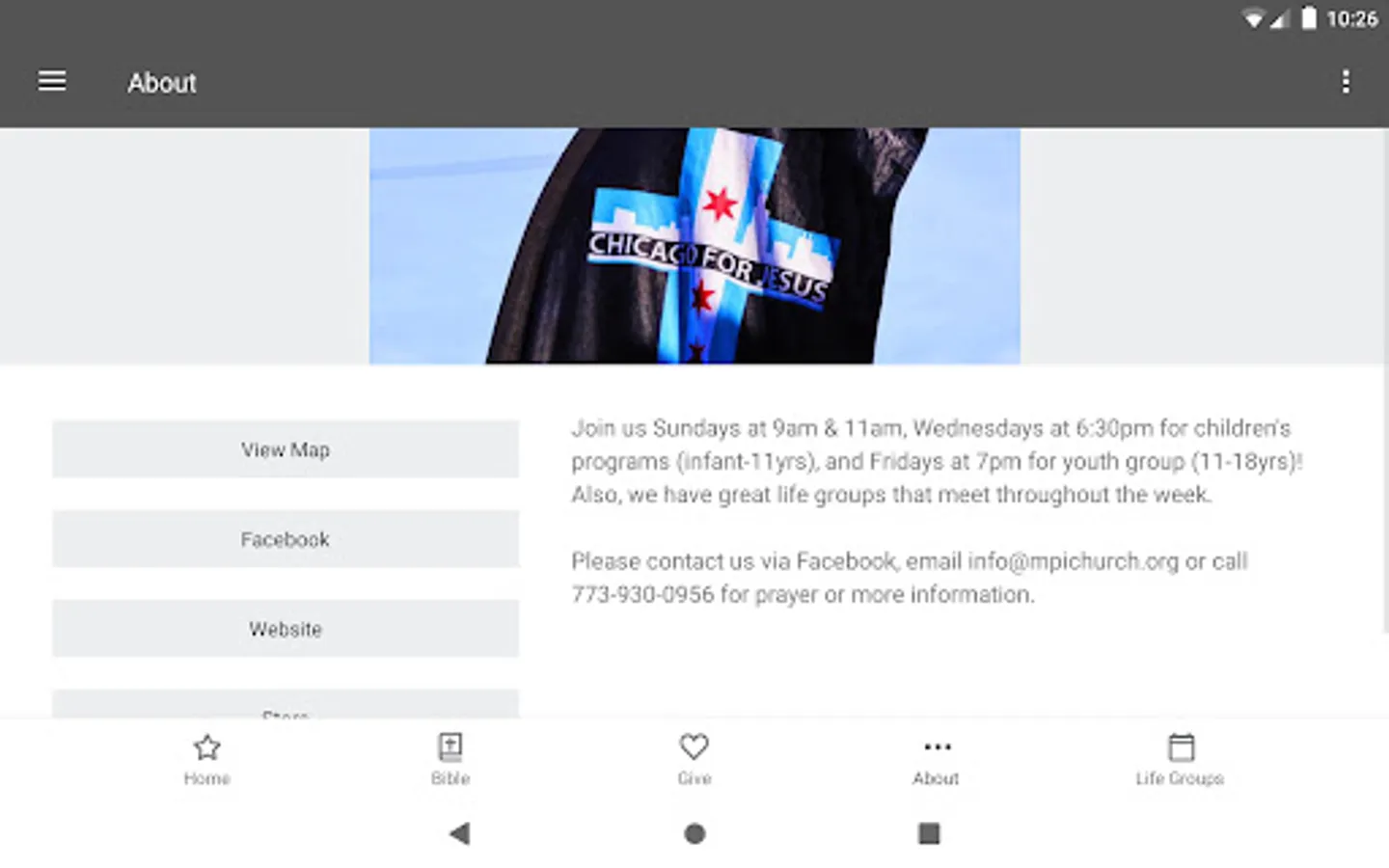Tap the Give heart icon
Image resolution: width=1389 pixels, height=868 pixels.
point(694,746)
